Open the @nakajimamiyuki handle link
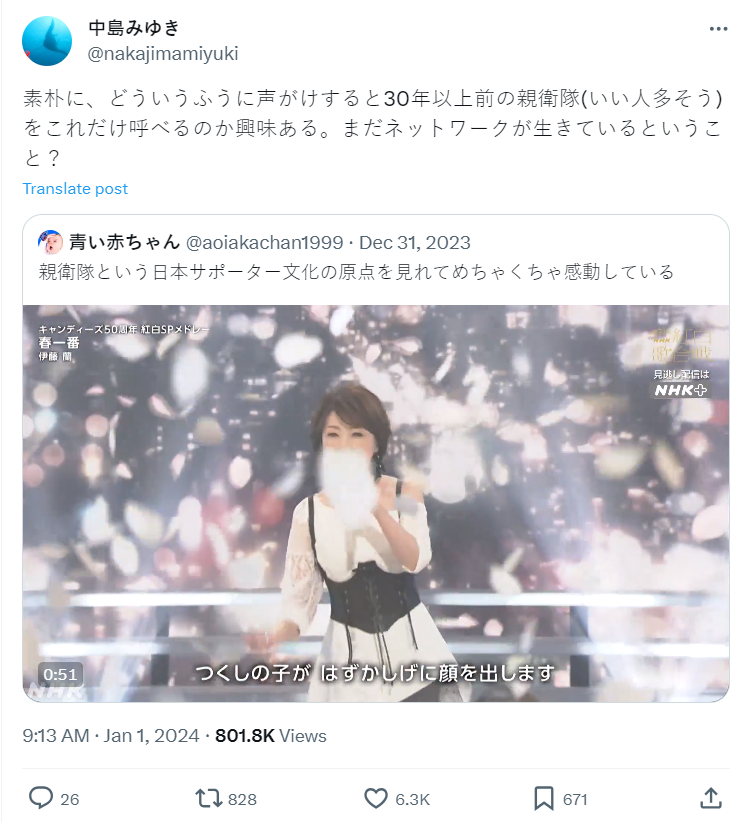The width and height of the screenshot is (749, 823). pyautogui.click(x=163, y=54)
